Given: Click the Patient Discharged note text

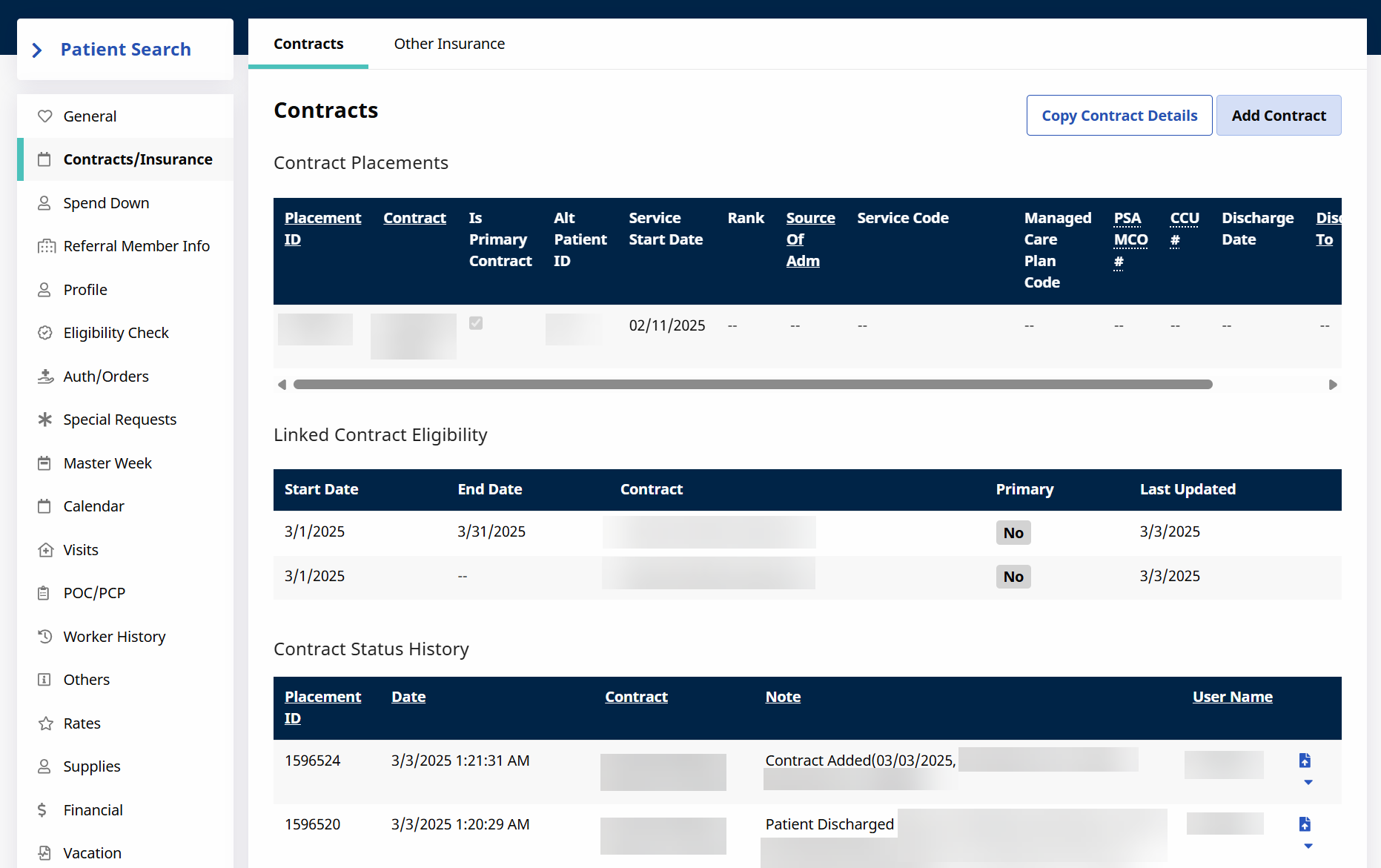Looking at the screenshot, I should click(829, 824).
